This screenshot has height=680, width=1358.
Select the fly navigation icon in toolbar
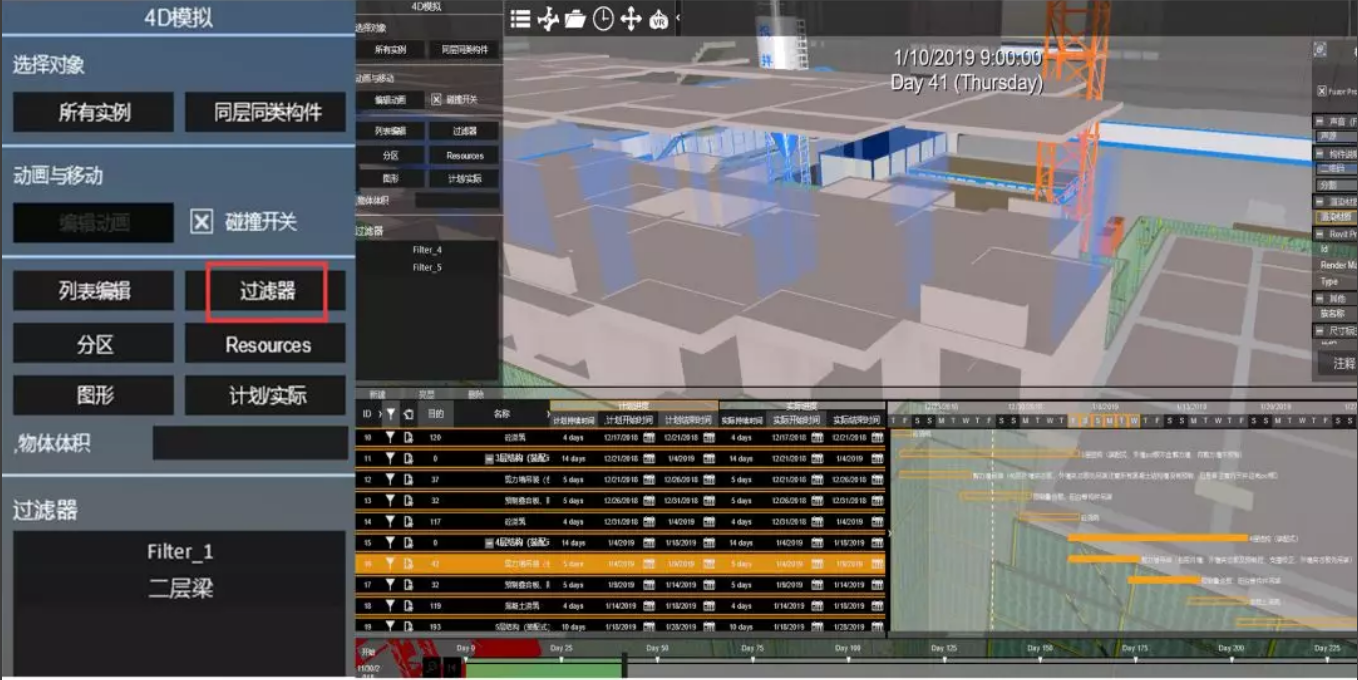pyautogui.click(x=548, y=19)
